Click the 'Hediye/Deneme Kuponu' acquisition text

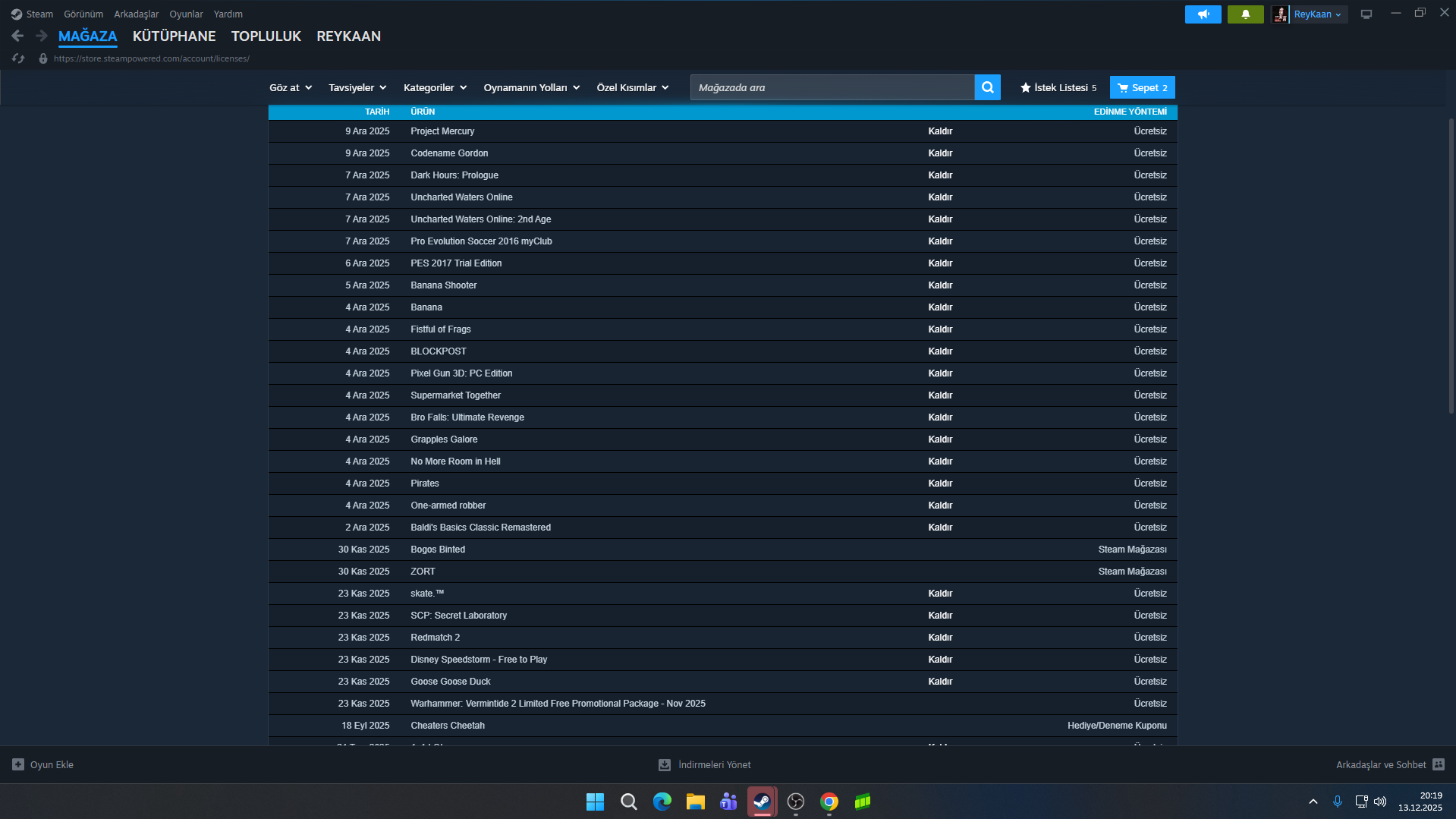point(1117,726)
